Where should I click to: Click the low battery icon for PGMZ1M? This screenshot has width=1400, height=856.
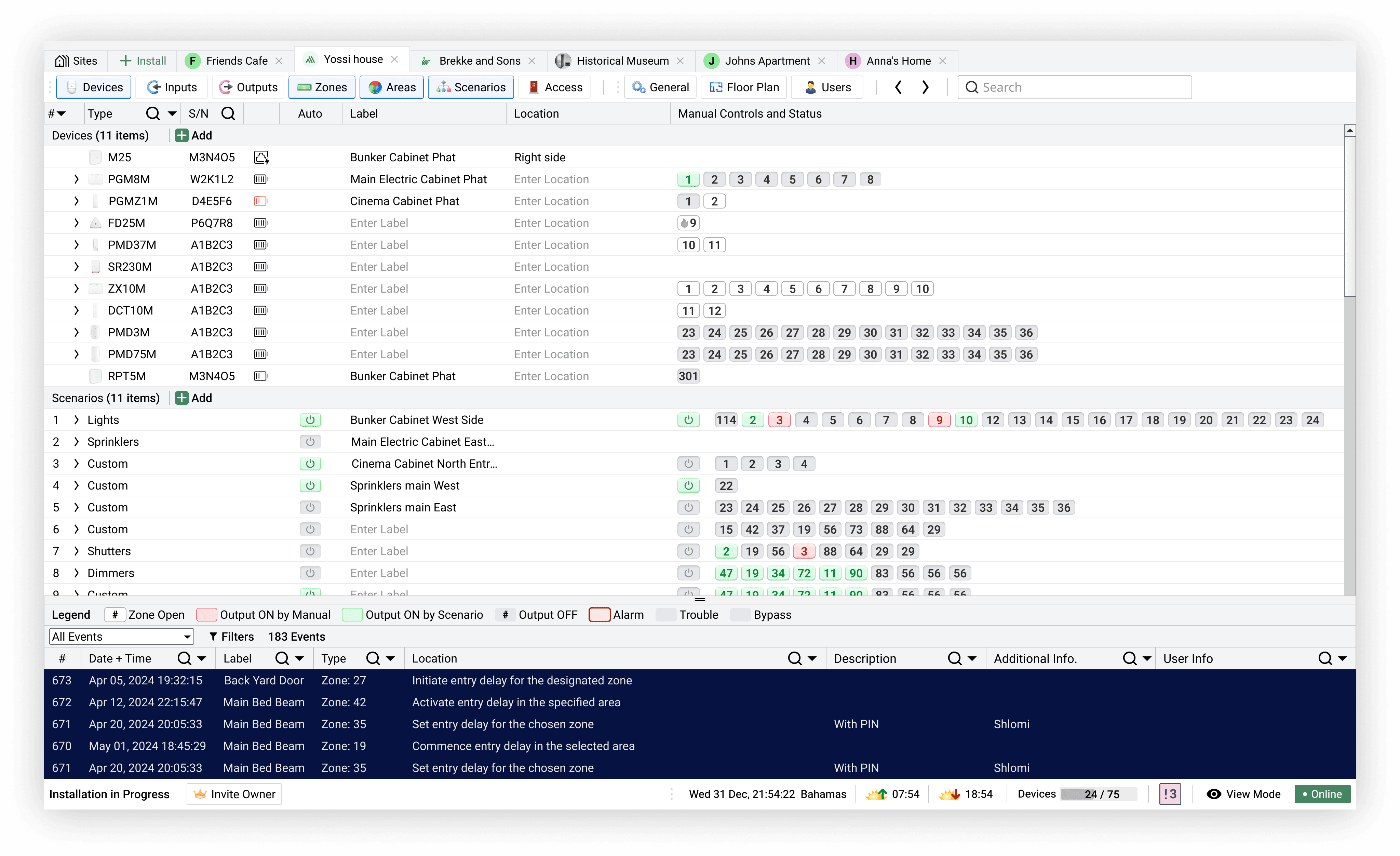pos(261,201)
